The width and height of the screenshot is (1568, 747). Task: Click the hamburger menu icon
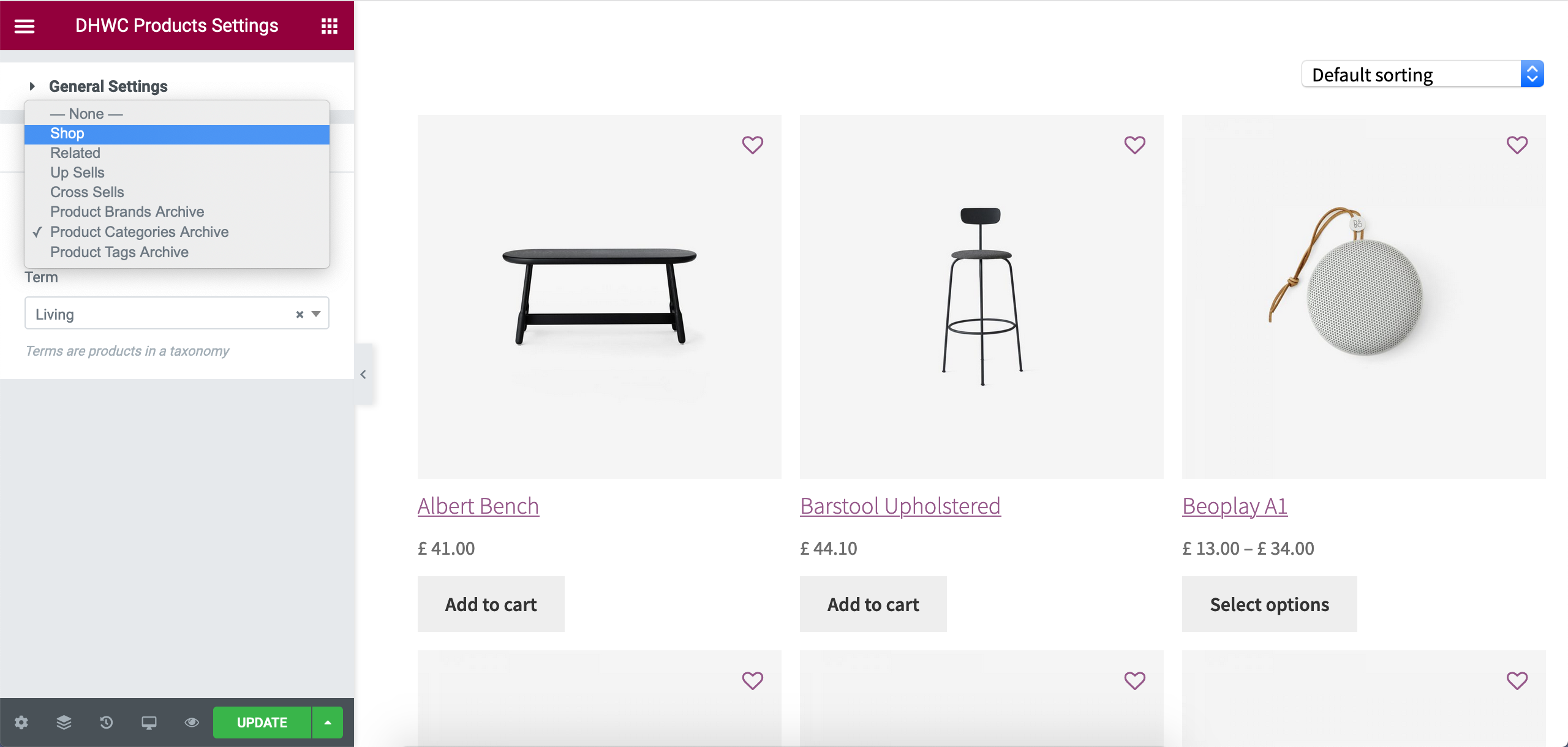[x=24, y=25]
